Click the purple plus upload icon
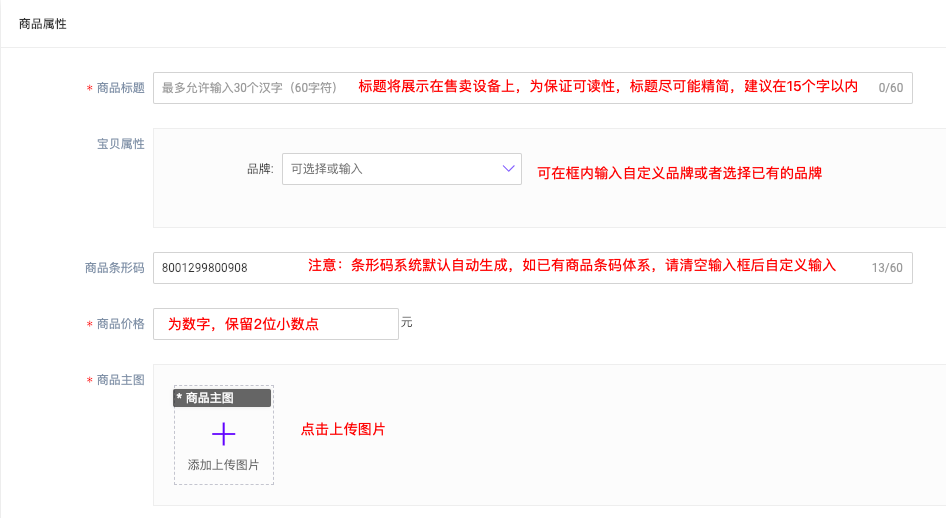This screenshot has height=518, width=946. click(x=223, y=434)
